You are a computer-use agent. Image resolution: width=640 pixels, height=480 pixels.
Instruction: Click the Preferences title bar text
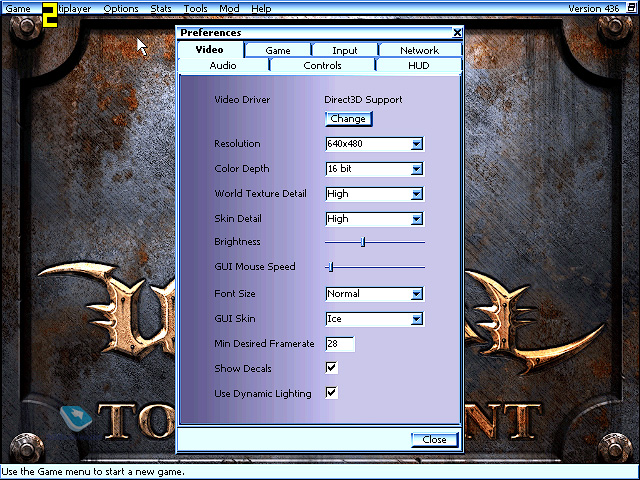(211, 33)
